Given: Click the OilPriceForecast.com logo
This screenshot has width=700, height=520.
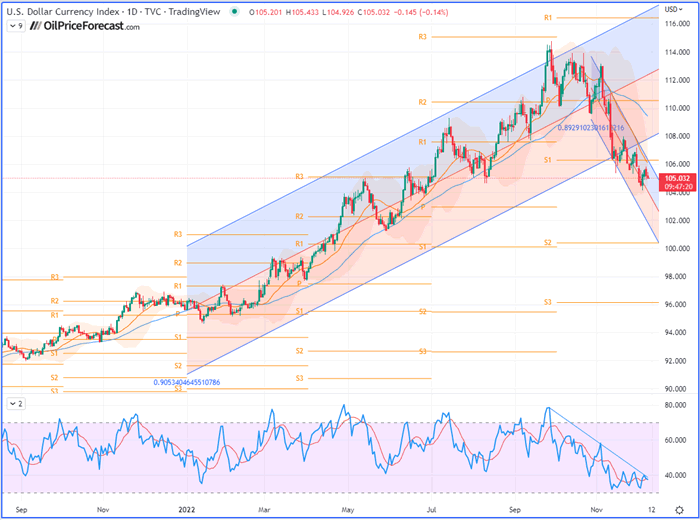Looking at the screenshot, I should click(x=76, y=25).
